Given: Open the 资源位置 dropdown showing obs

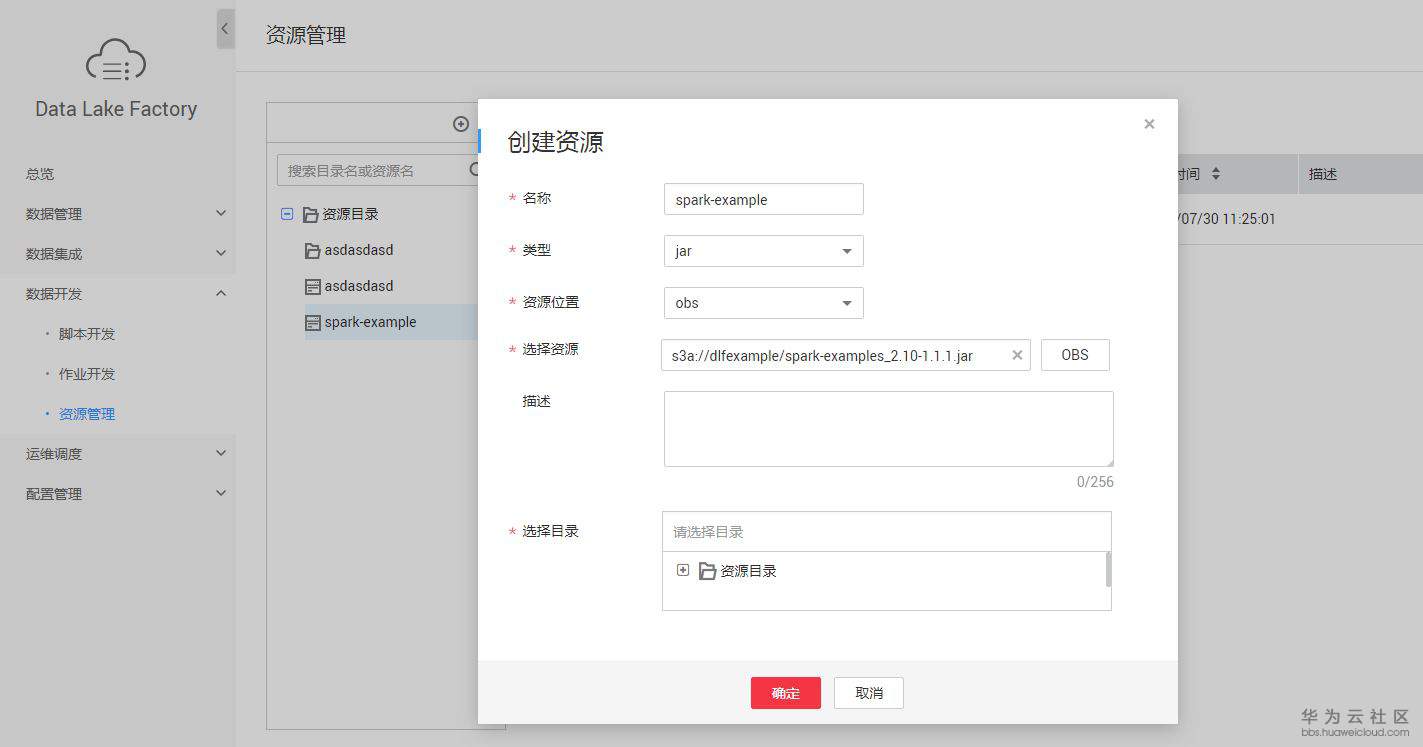Looking at the screenshot, I should pos(763,303).
